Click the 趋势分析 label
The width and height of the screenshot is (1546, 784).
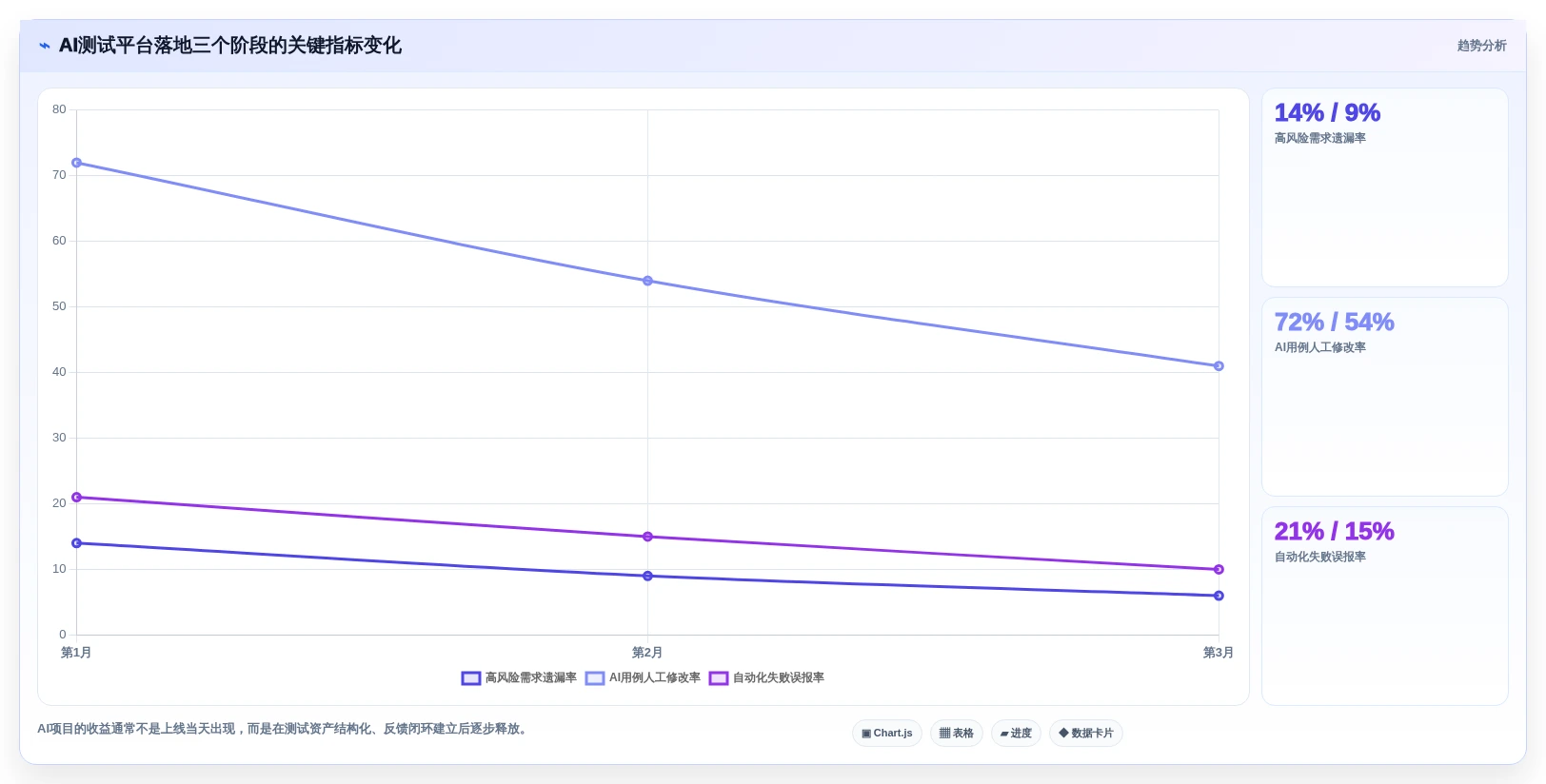pos(1481,46)
